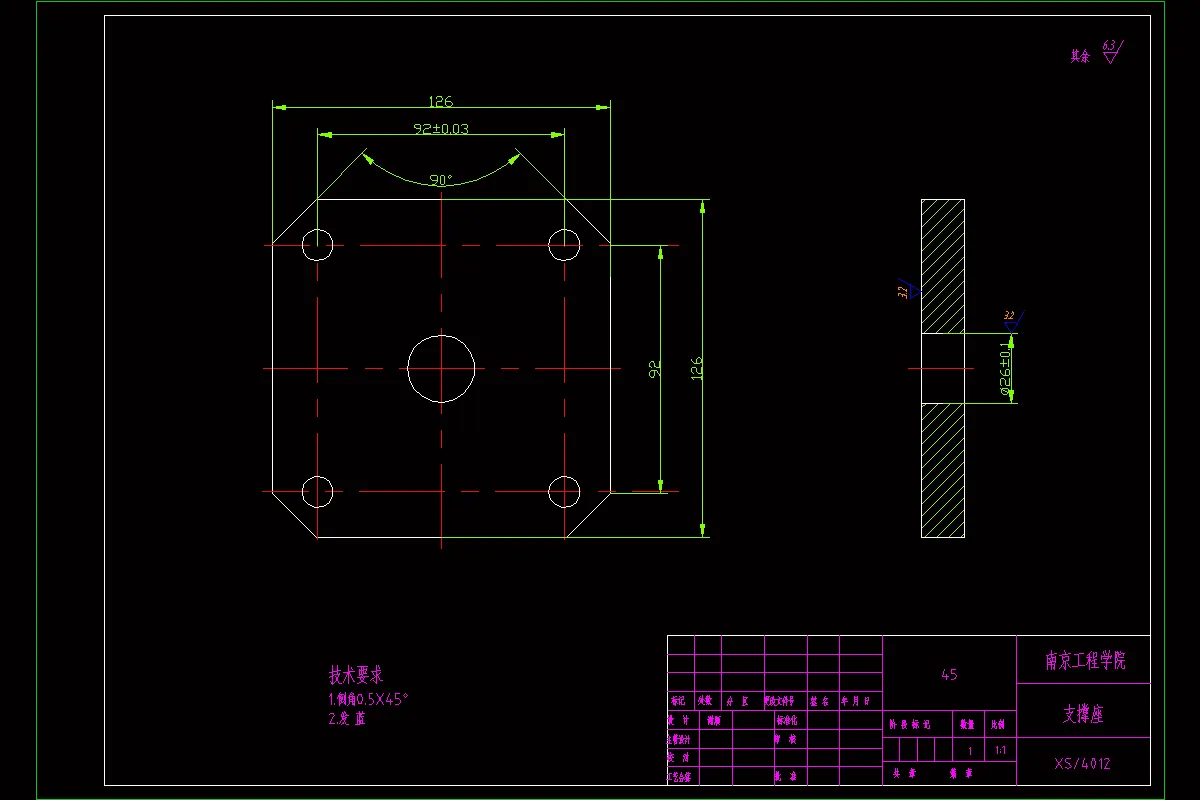Image resolution: width=1200 pixels, height=800 pixels.
Task: Select the 3.2 roughness symbol left of section
Action: (x=908, y=290)
